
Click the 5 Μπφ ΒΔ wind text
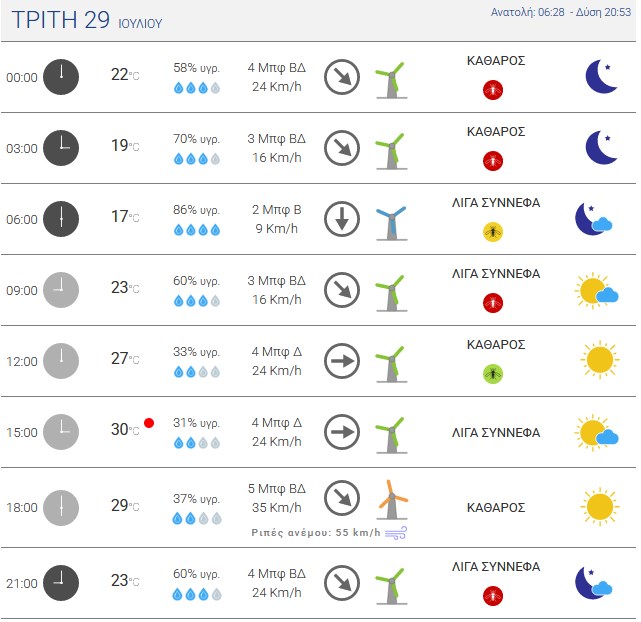[x=277, y=488]
